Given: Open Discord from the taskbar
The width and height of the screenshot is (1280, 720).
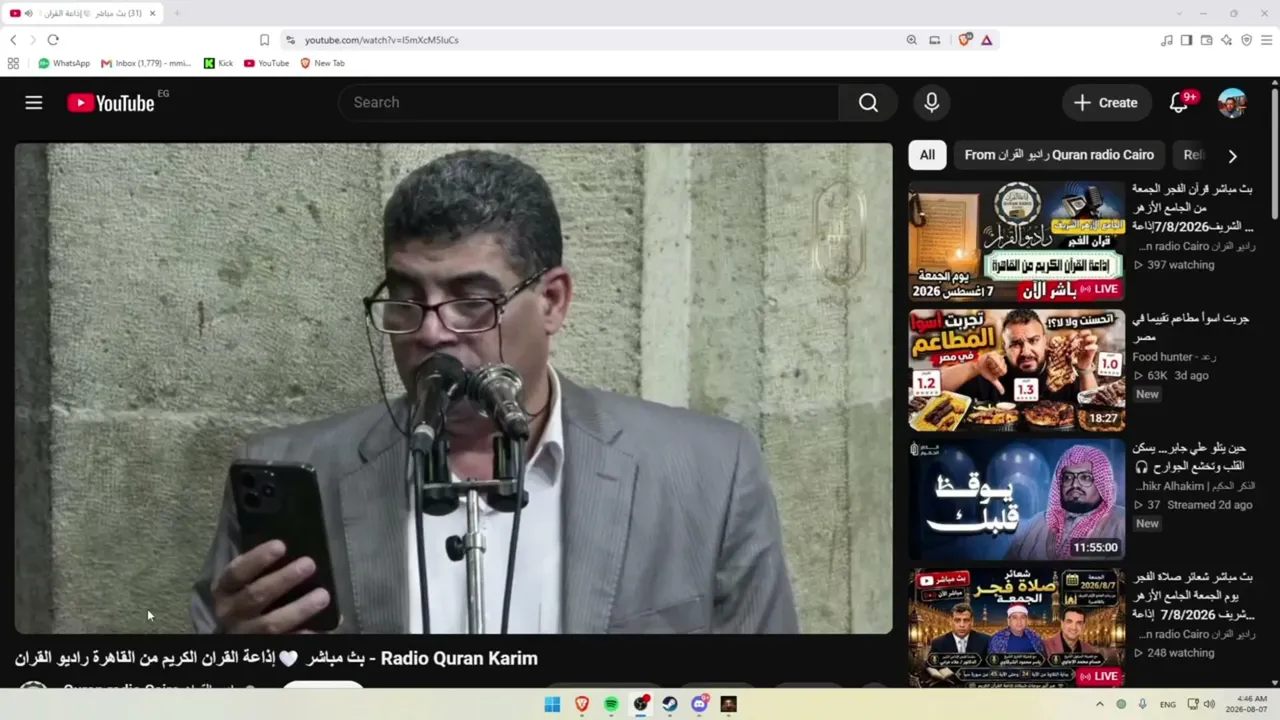Looking at the screenshot, I should coord(700,704).
